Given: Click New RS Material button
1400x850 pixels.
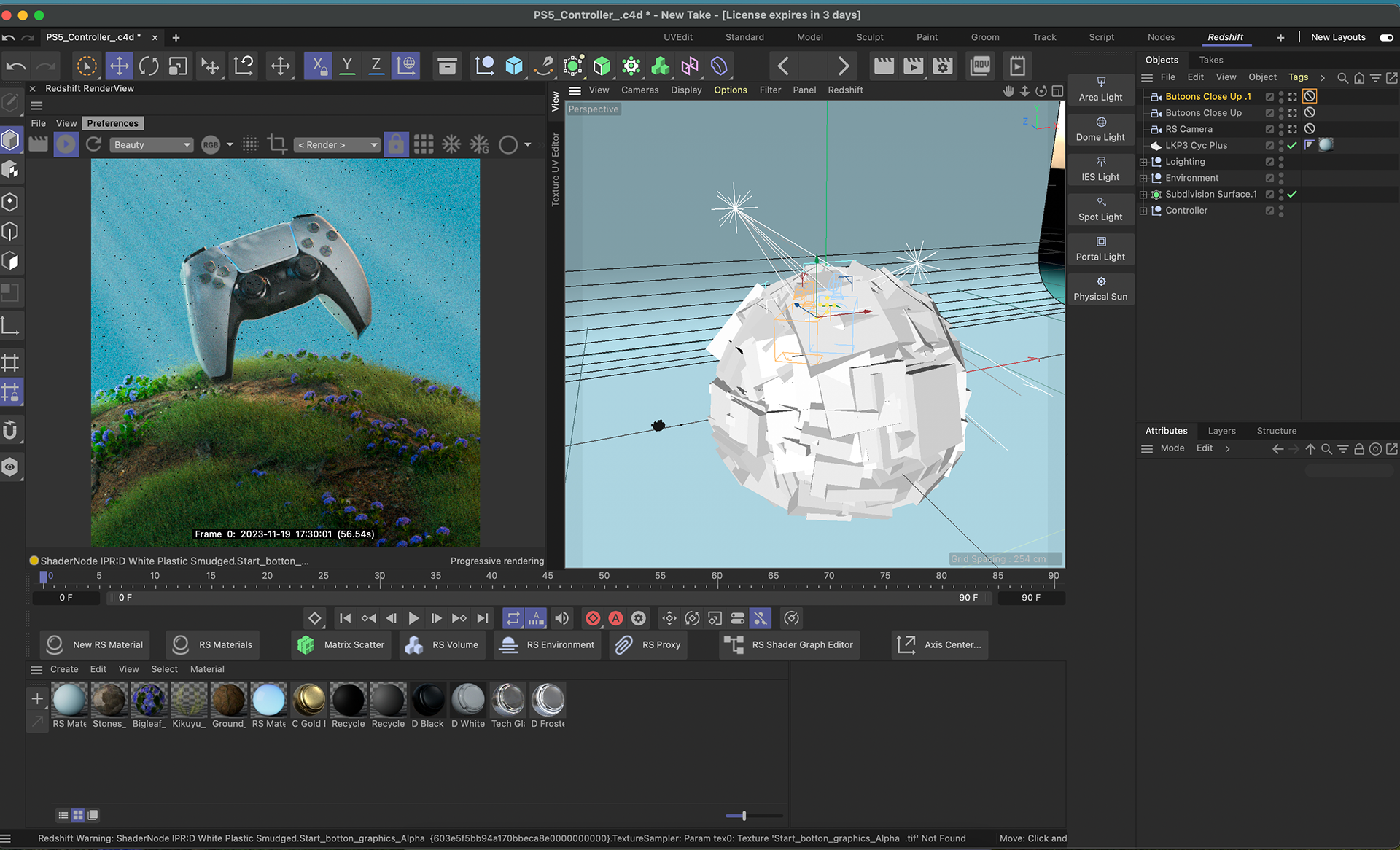Looking at the screenshot, I should 96,644.
